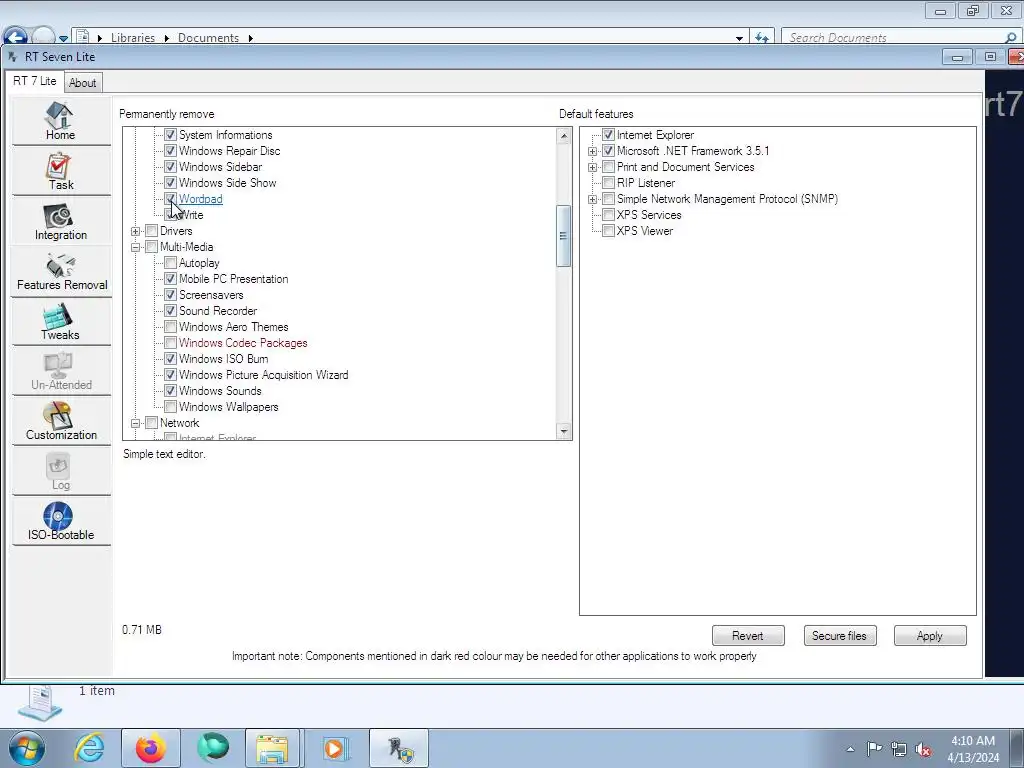Open Features Removal section
Image resolution: width=1024 pixels, height=768 pixels.
pyautogui.click(x=61, y=272)
